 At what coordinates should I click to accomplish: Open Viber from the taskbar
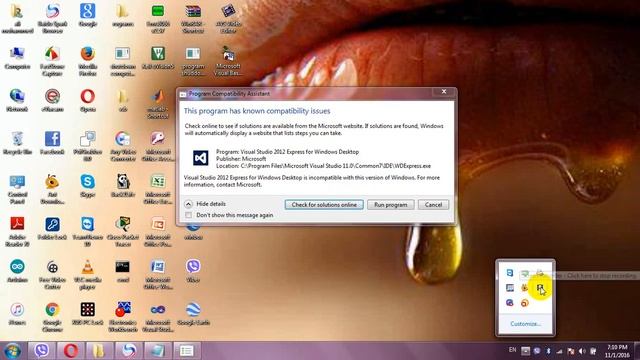click(42, 351)
